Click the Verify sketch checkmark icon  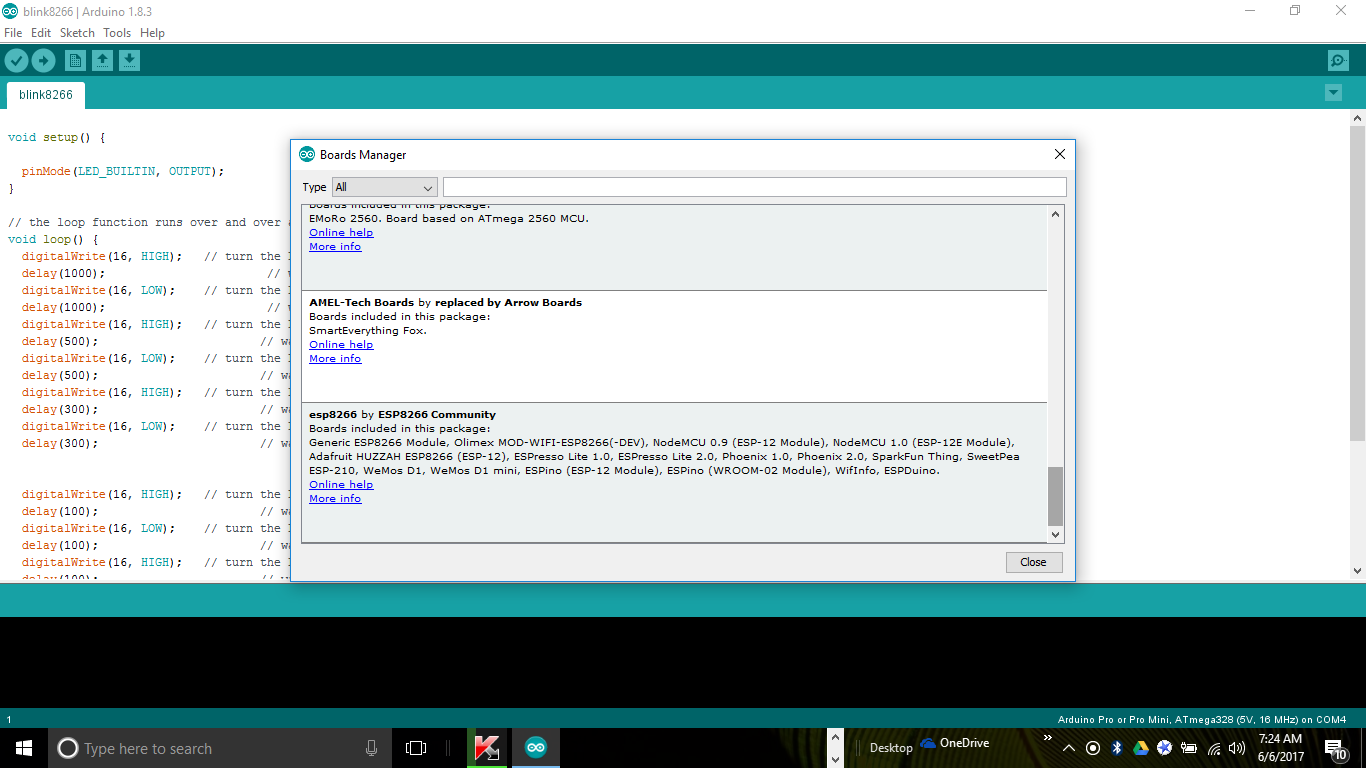click(x=16, y=61)
